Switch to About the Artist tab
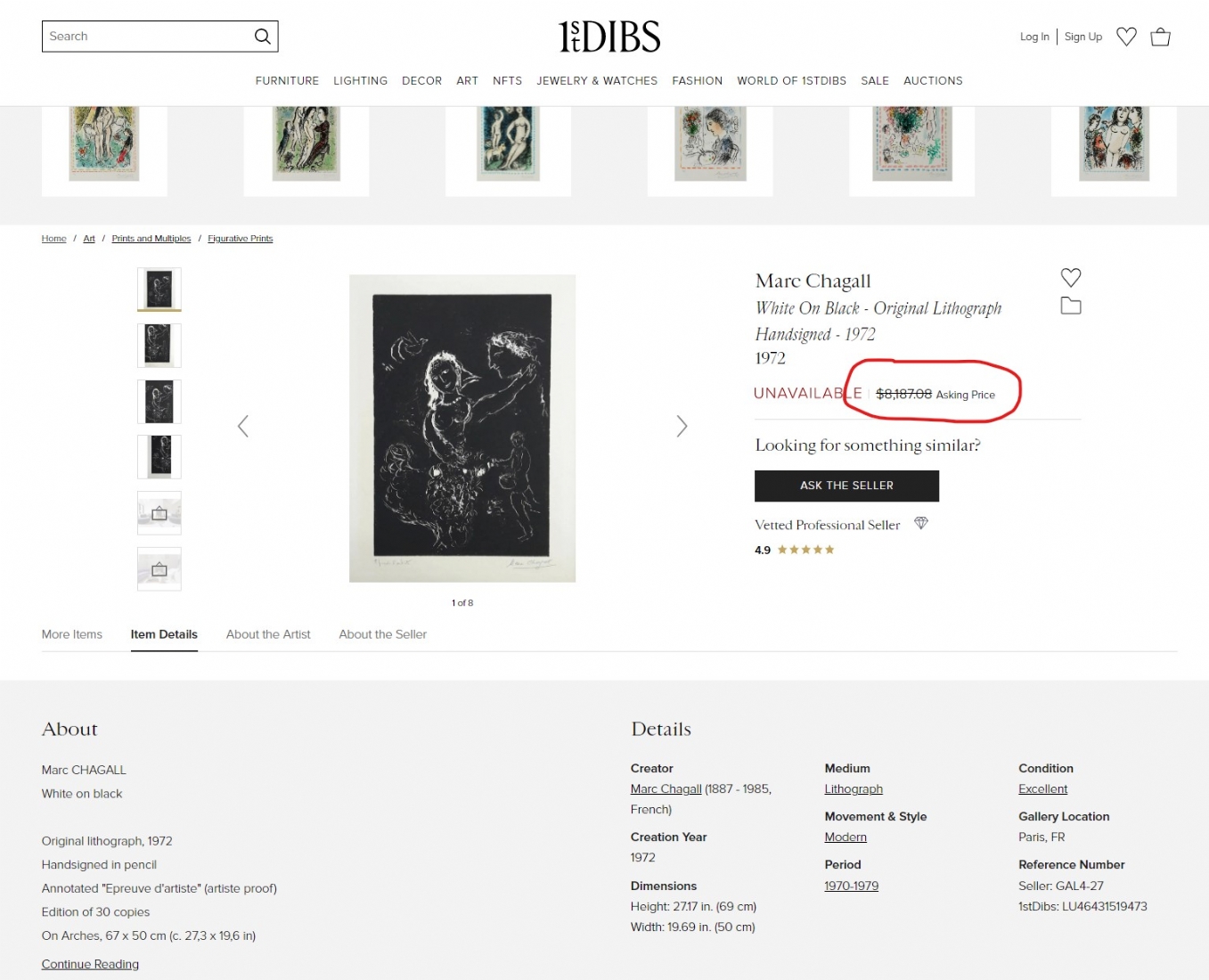Viewport: 1209px width, 980px height. [268, 634]
